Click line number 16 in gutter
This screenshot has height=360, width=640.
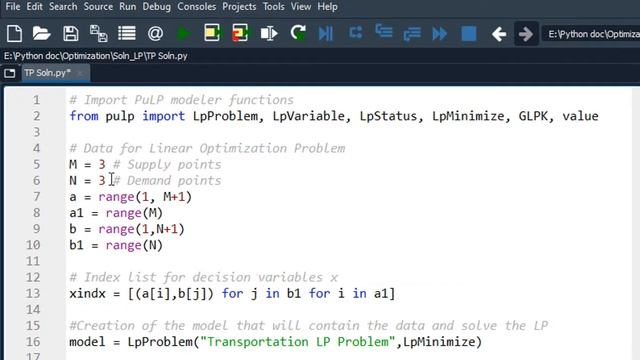[x=33, y=342]
